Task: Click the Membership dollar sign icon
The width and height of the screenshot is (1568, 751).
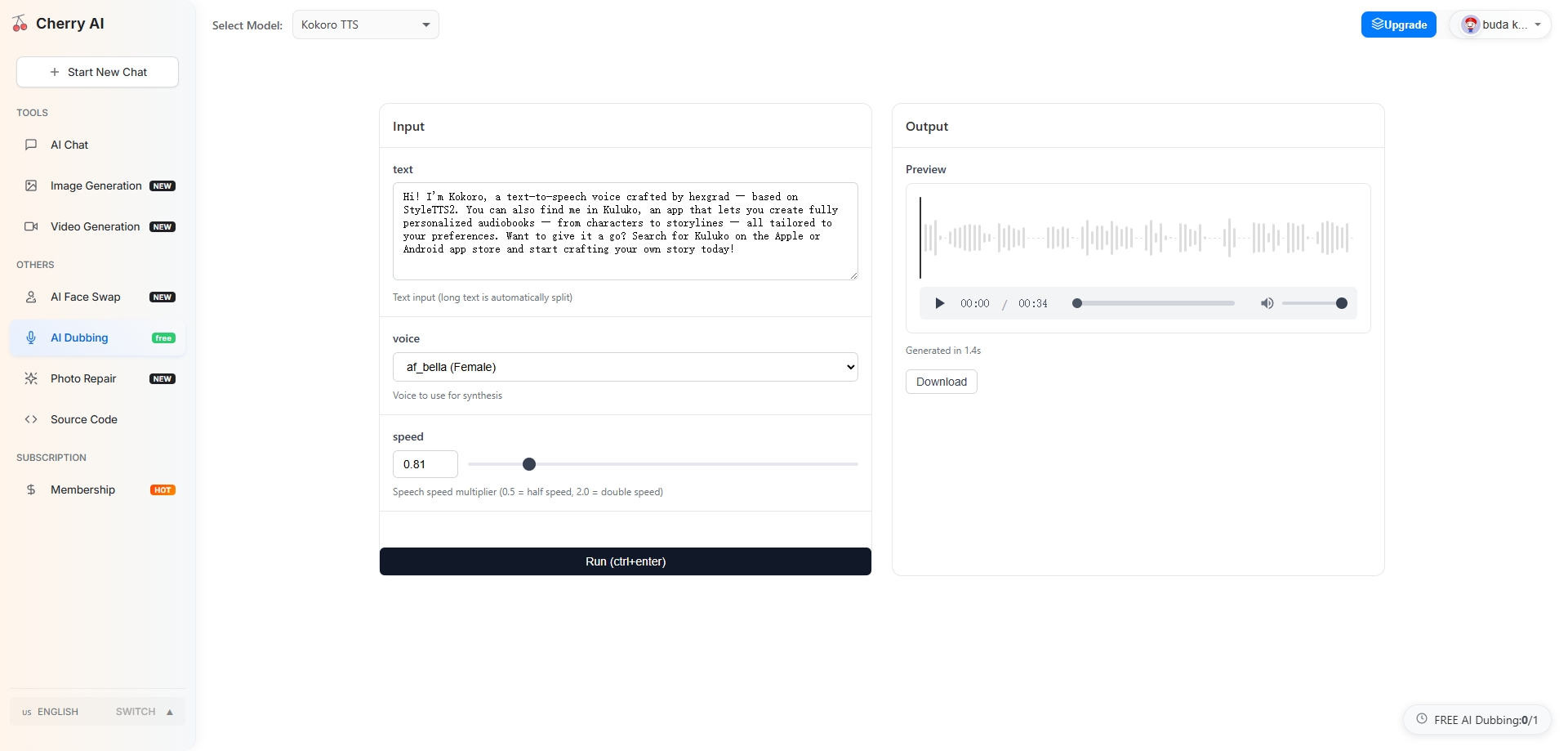Action: [x=31, y=489]
